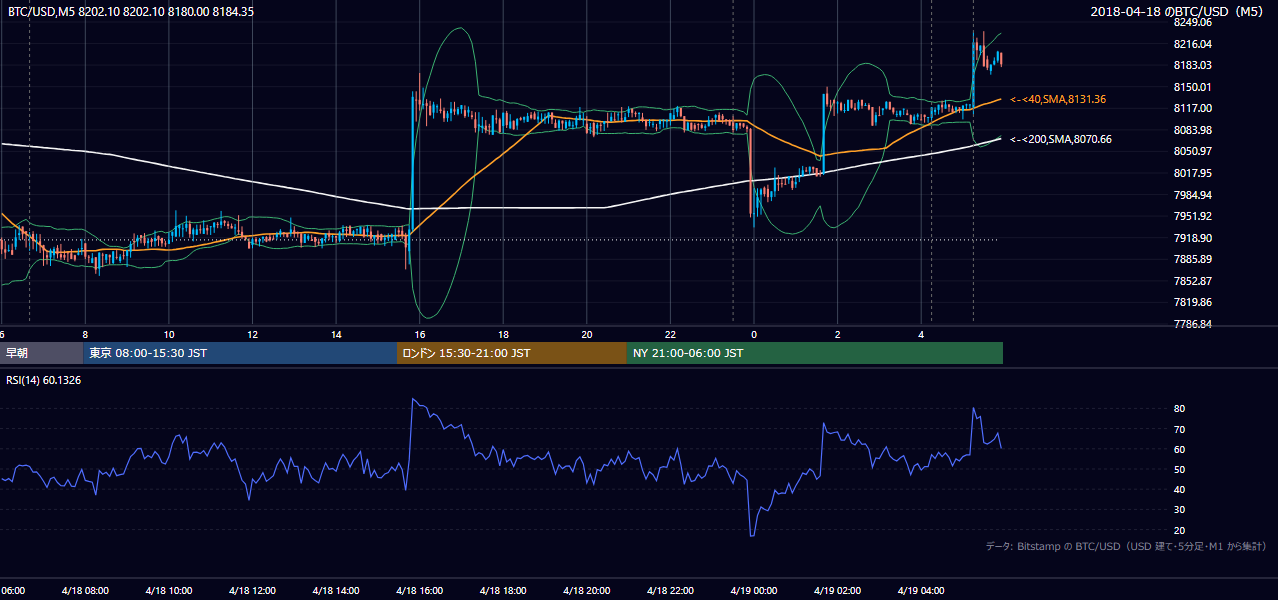Click the 4/18 10:00 time axis label
This screenshot has height=600, width=1278.
pyautogui.click(x=167, y=590)
